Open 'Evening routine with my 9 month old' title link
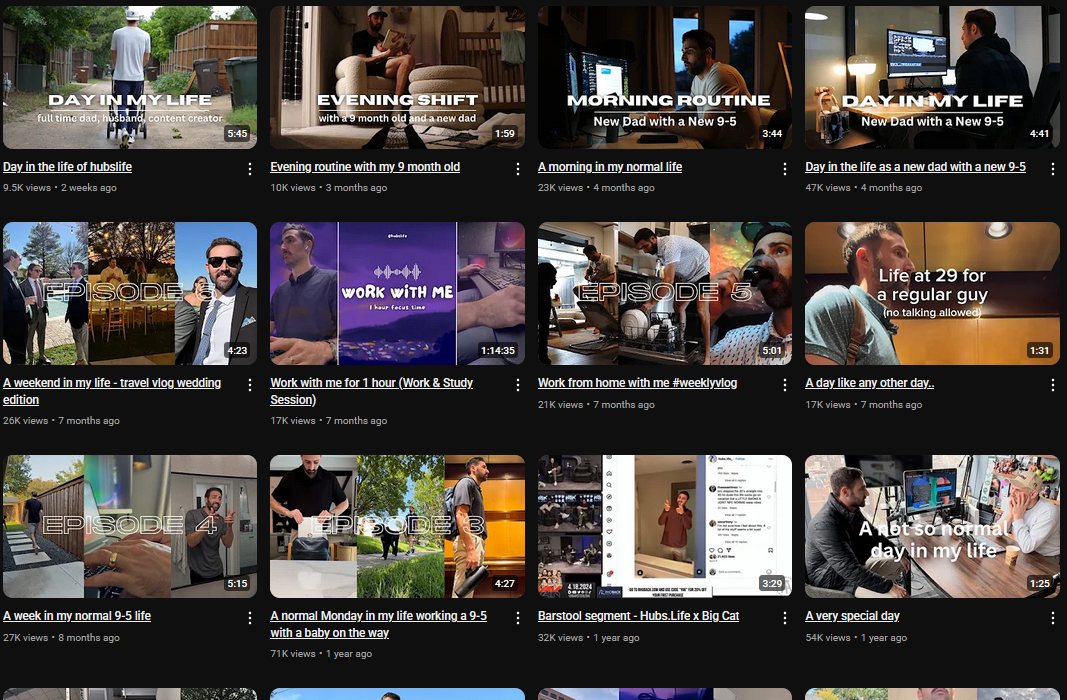Screen dimensions: 1067x700 pos(365,167)
